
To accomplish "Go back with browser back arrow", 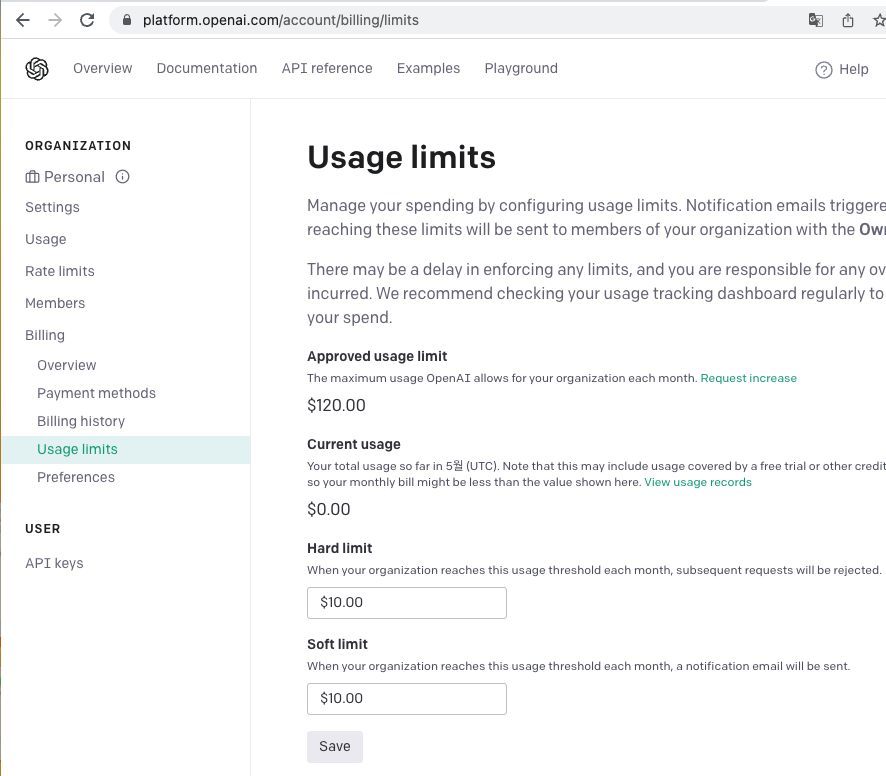I will click(x=23, y=20).
